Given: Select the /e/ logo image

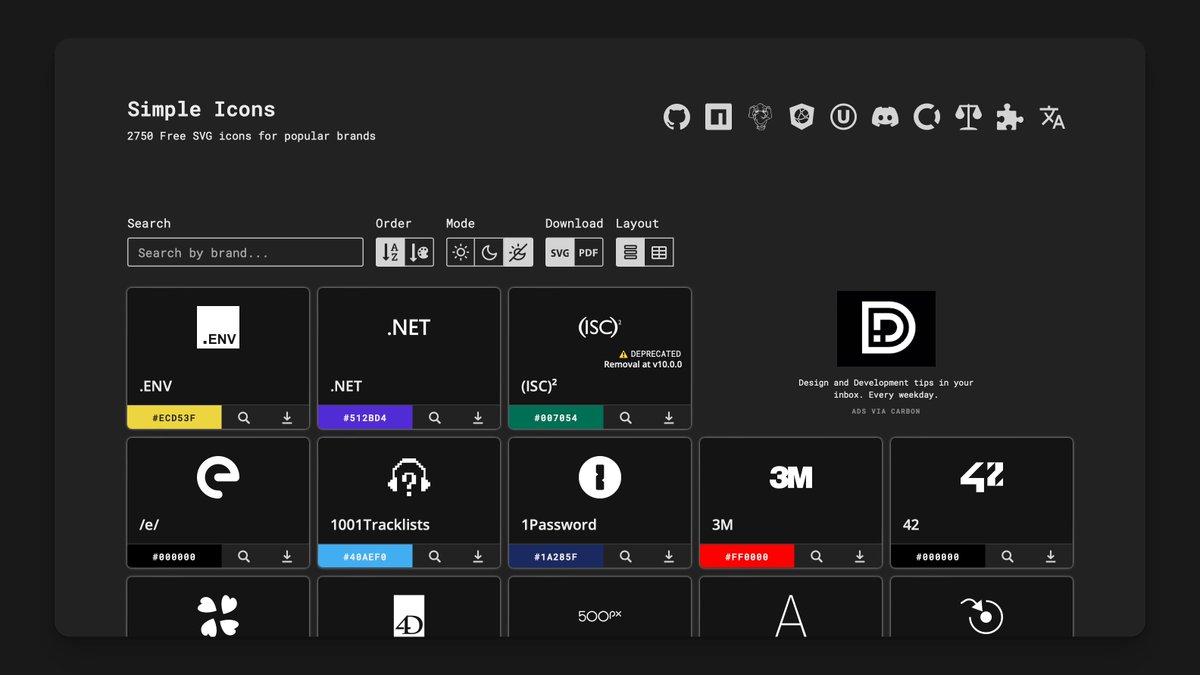Looking at the screenshot, I should pos(218,478).
